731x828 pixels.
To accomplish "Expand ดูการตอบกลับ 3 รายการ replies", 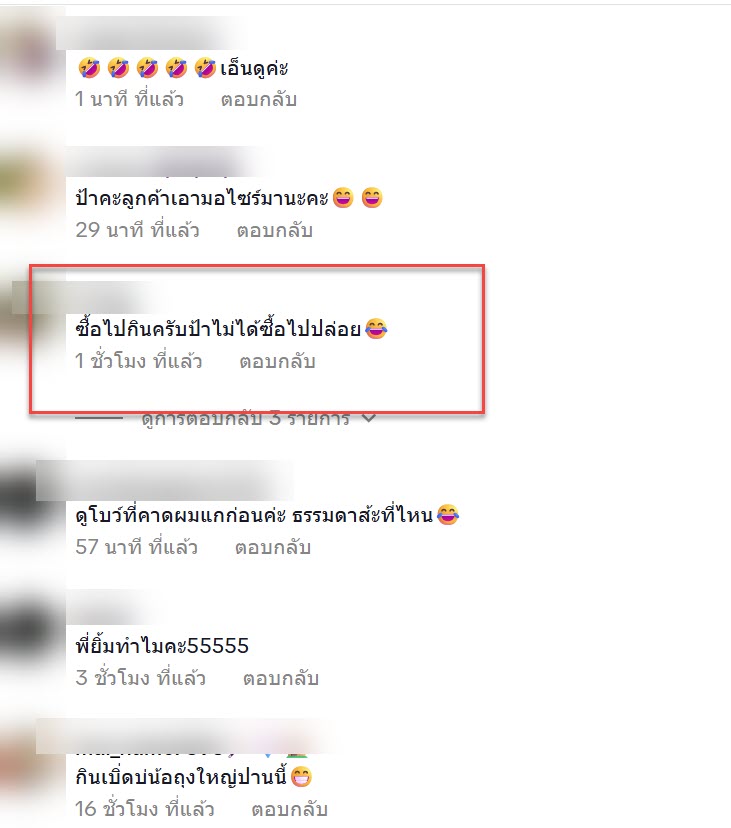I will pos(246,418).
